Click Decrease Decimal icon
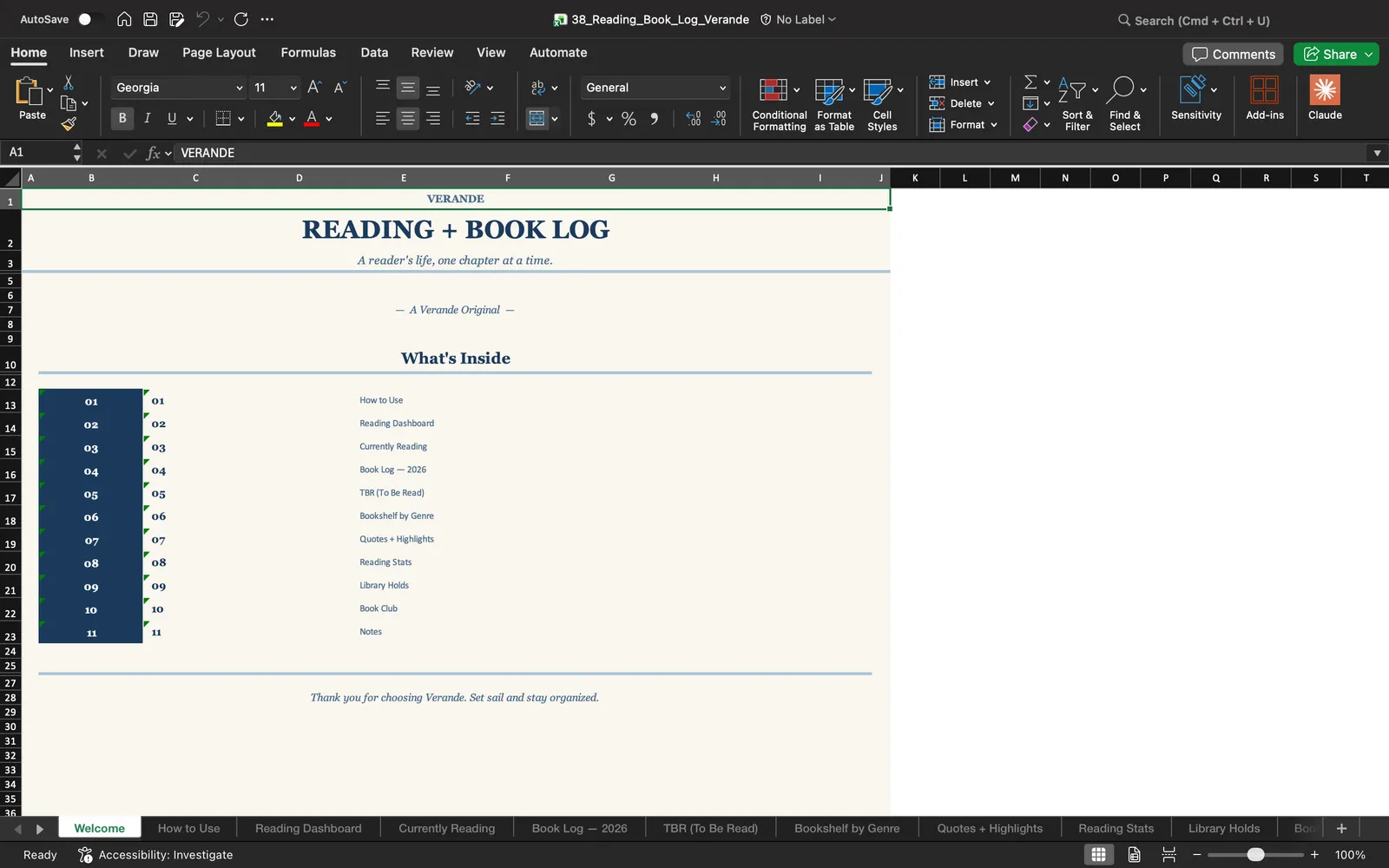This screenshot has height=868, width=1389. (x=719, y=118)
